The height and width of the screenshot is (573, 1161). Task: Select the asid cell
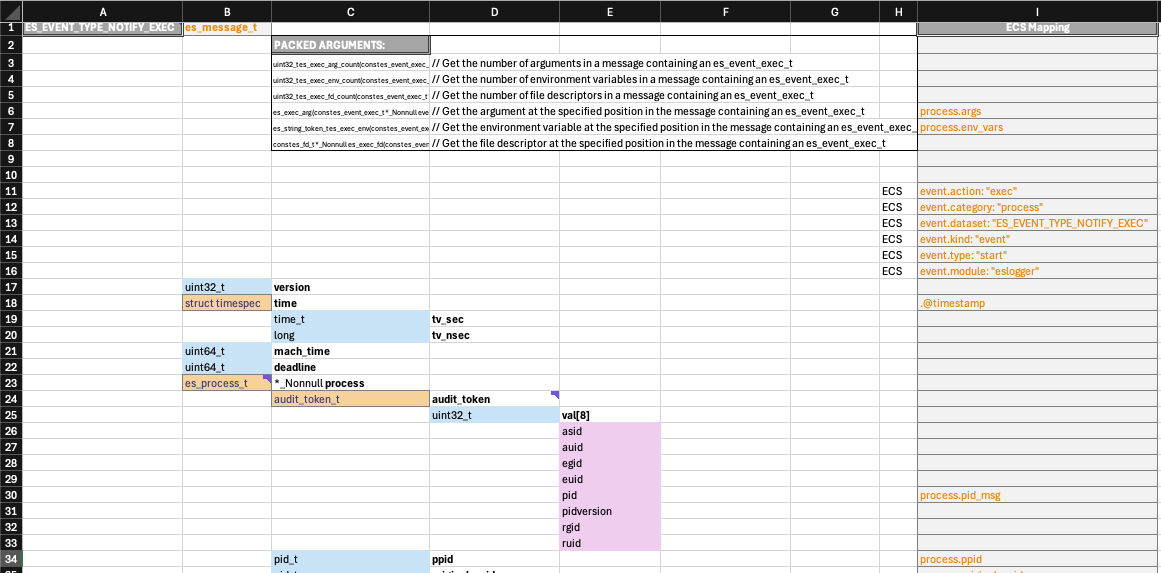[x=610, y=431]
